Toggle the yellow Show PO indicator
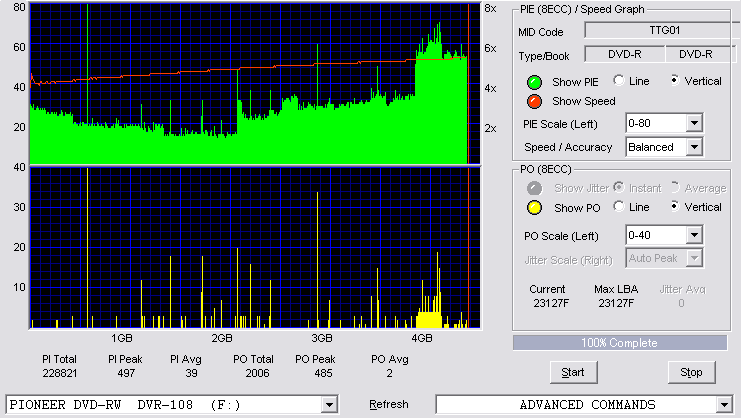The image size is (741, 418). (x=534, y=208)
